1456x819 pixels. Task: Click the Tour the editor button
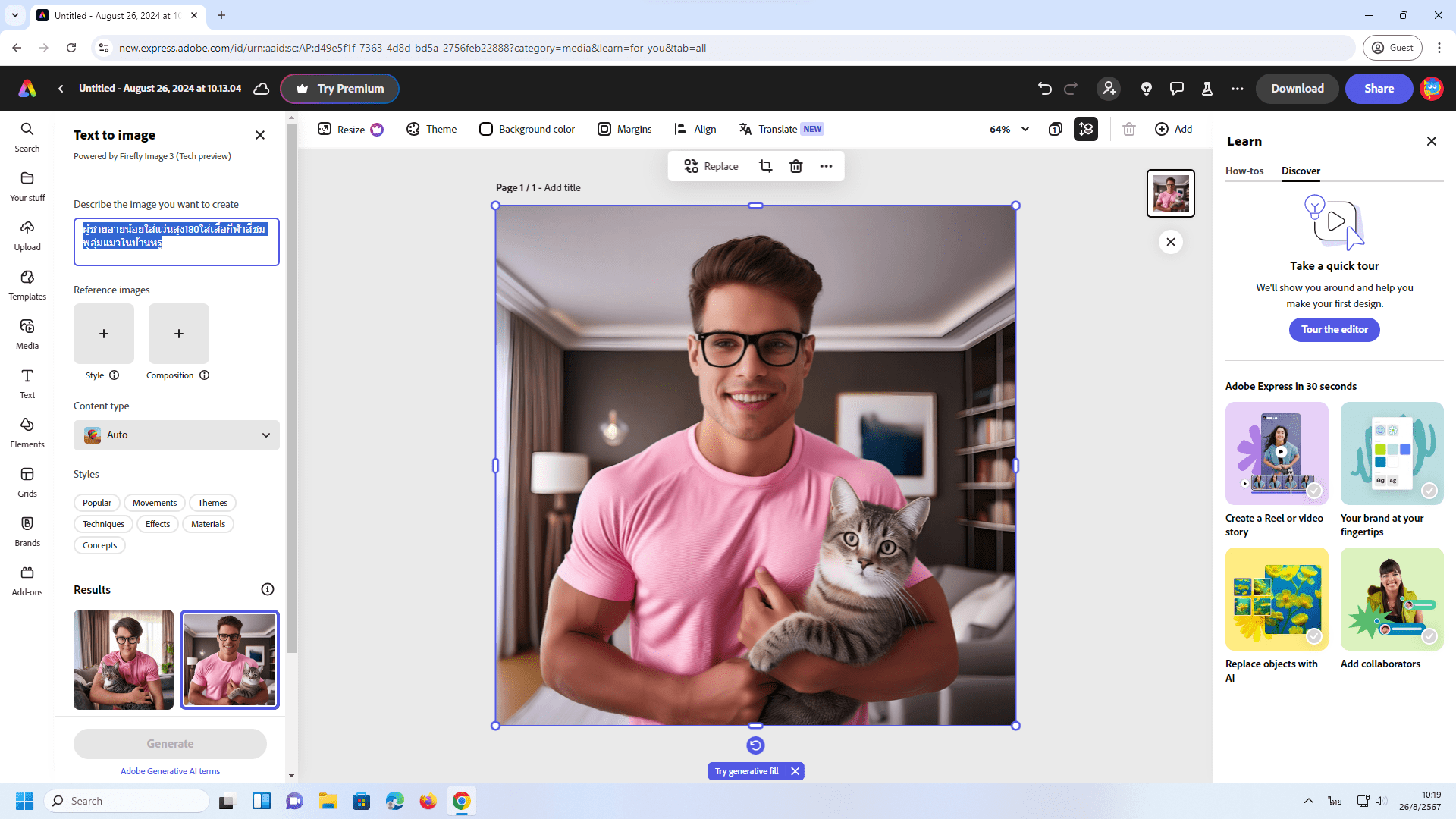pyautogui.click(x=1334, y=330)
